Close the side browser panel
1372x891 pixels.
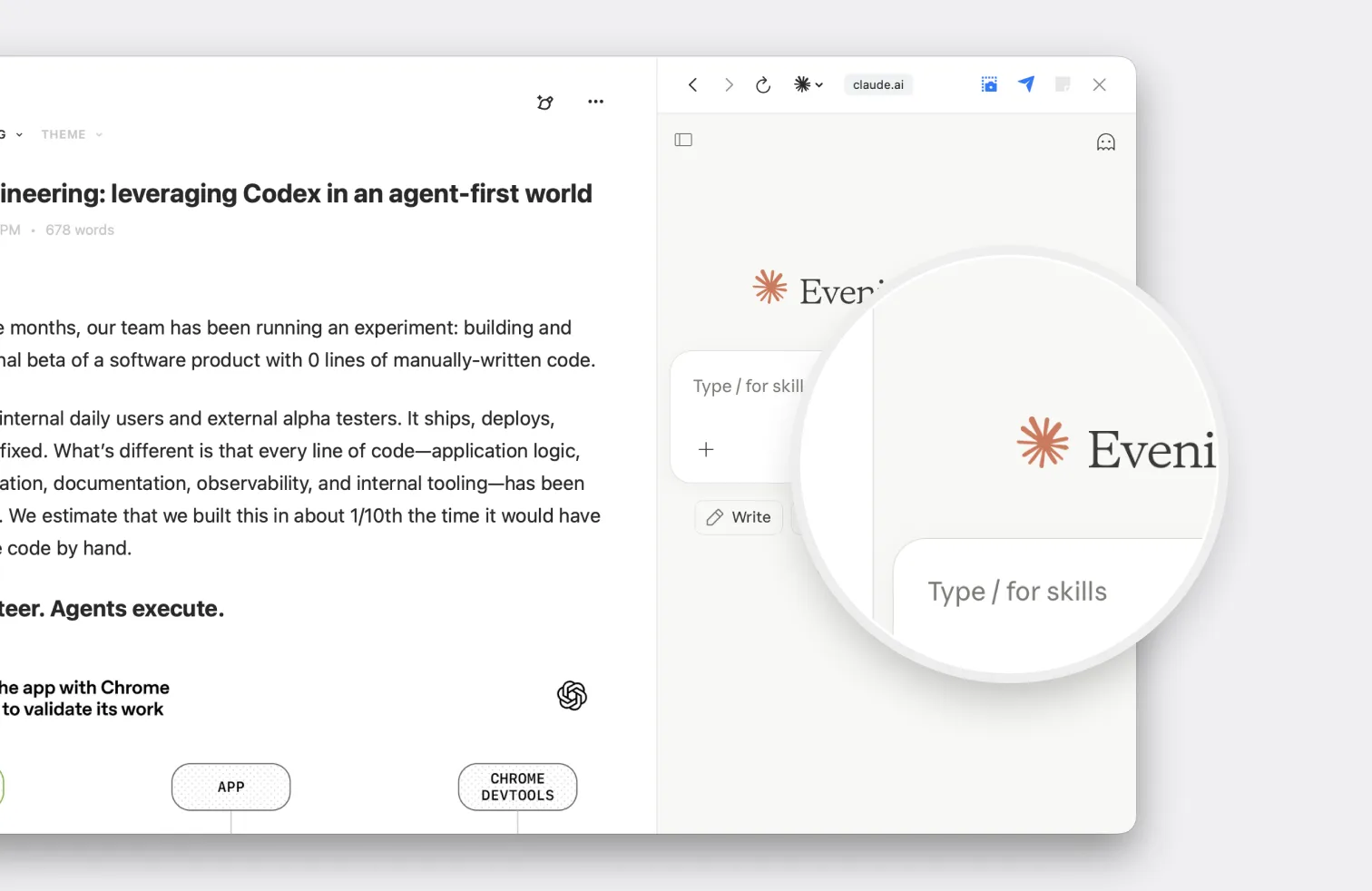tap(1099, 84)
